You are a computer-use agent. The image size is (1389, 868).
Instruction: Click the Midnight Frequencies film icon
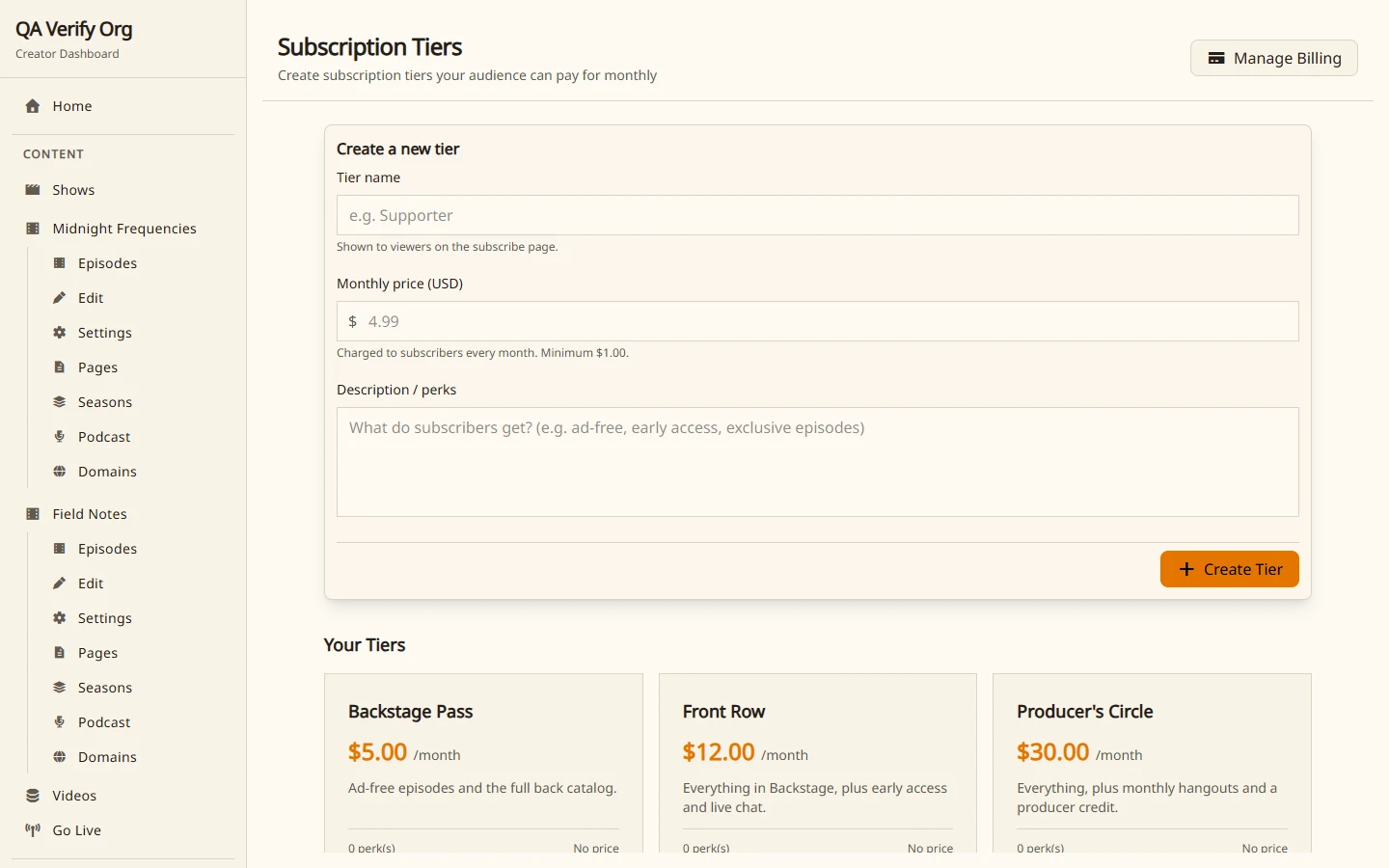click(33, 229)
